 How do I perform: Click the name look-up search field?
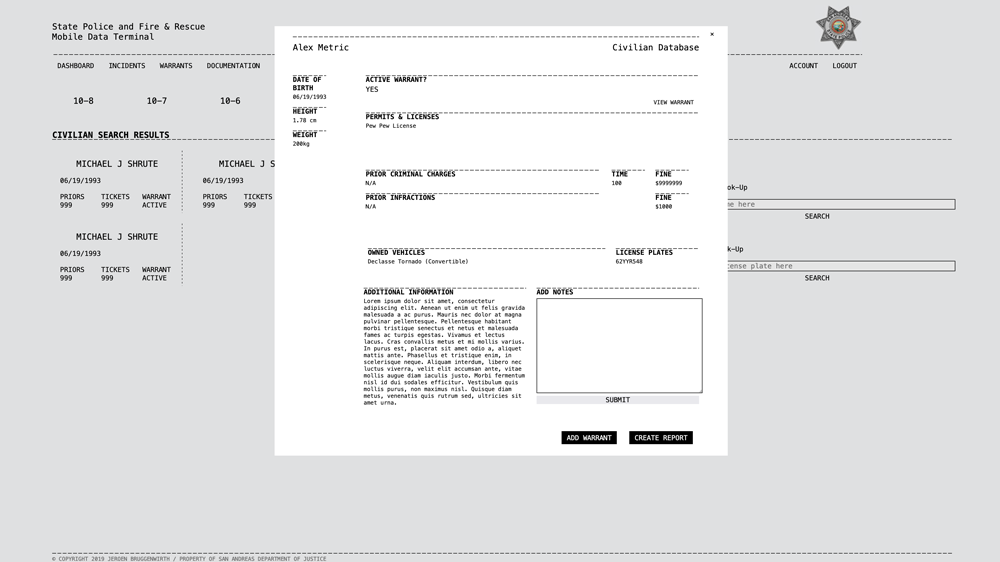coord(840,205)
